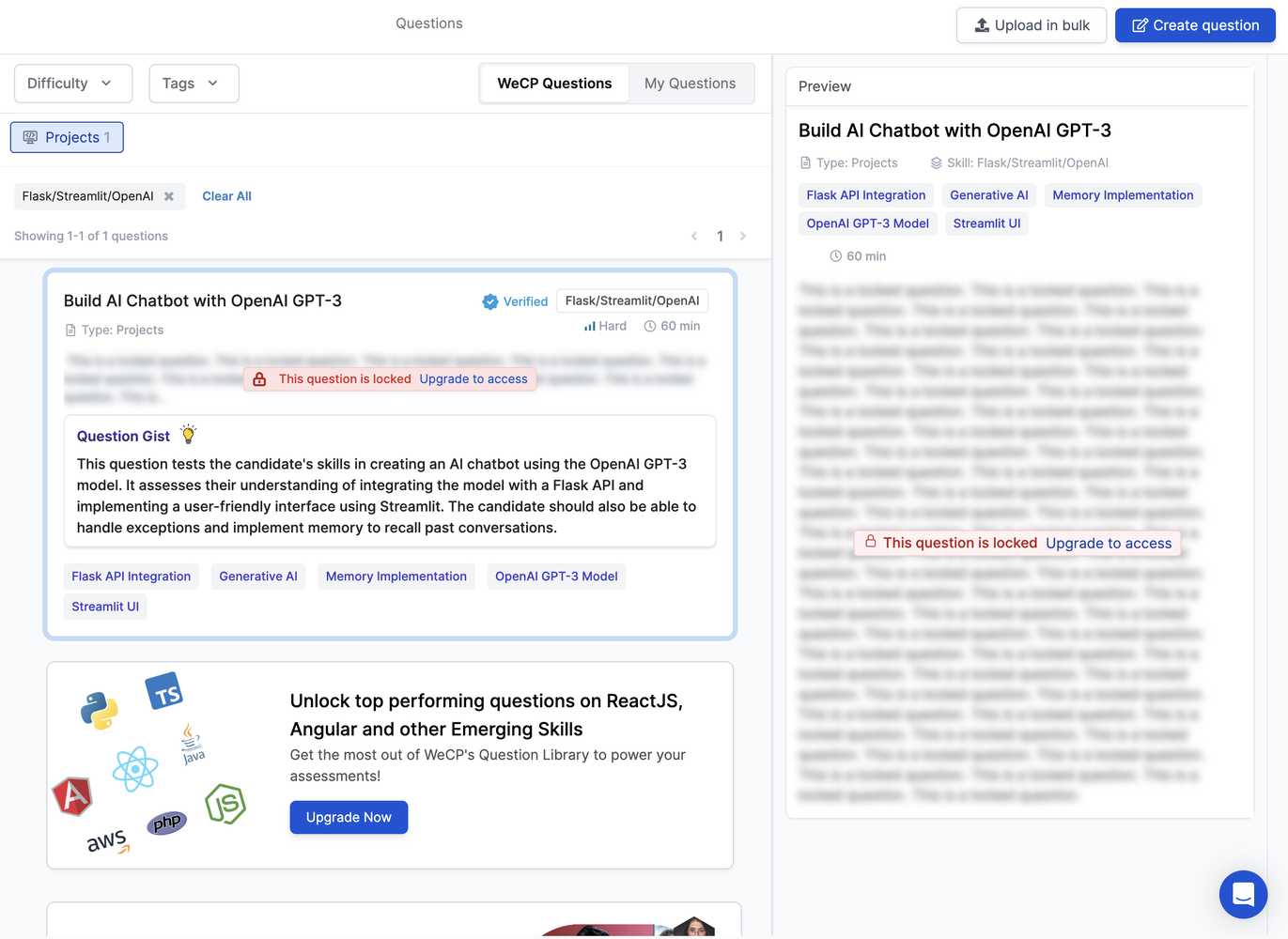Image resolution: width=1288 pixels, height=939 pixels.
Task: Click the Create question button
Action: (x=1195, y=25)
